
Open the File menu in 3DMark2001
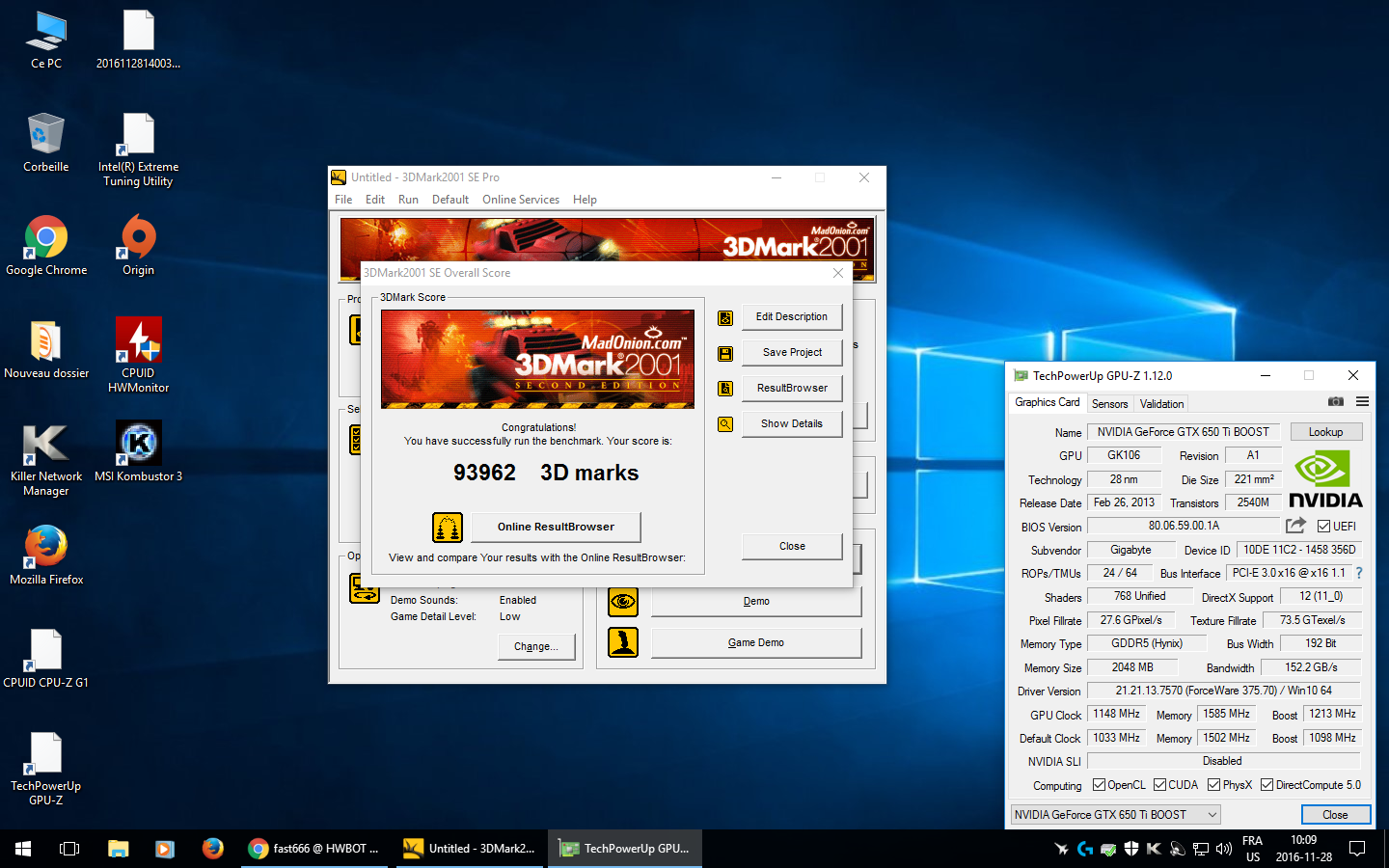[343, 200]
